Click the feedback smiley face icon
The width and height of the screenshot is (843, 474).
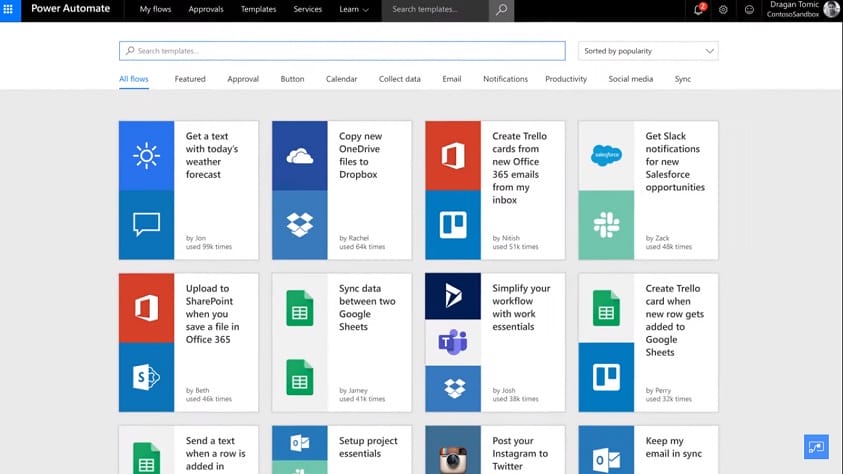pos(749,10)
